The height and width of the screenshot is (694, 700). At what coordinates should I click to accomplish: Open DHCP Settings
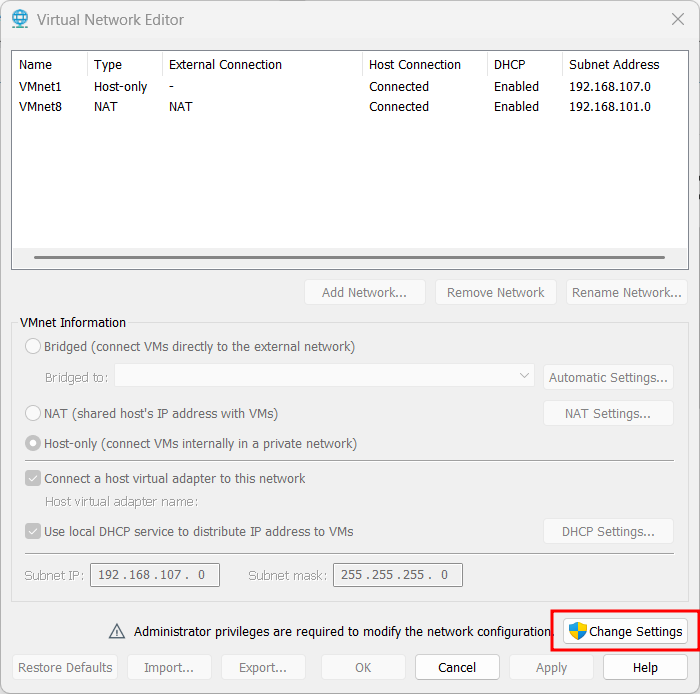[x=608, y=532]
